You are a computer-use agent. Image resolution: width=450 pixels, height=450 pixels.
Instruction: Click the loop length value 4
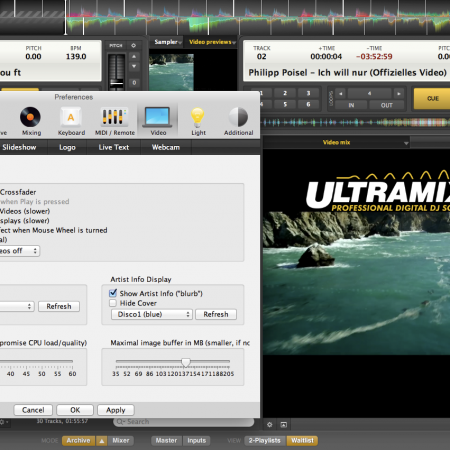[x=369, y=94]
